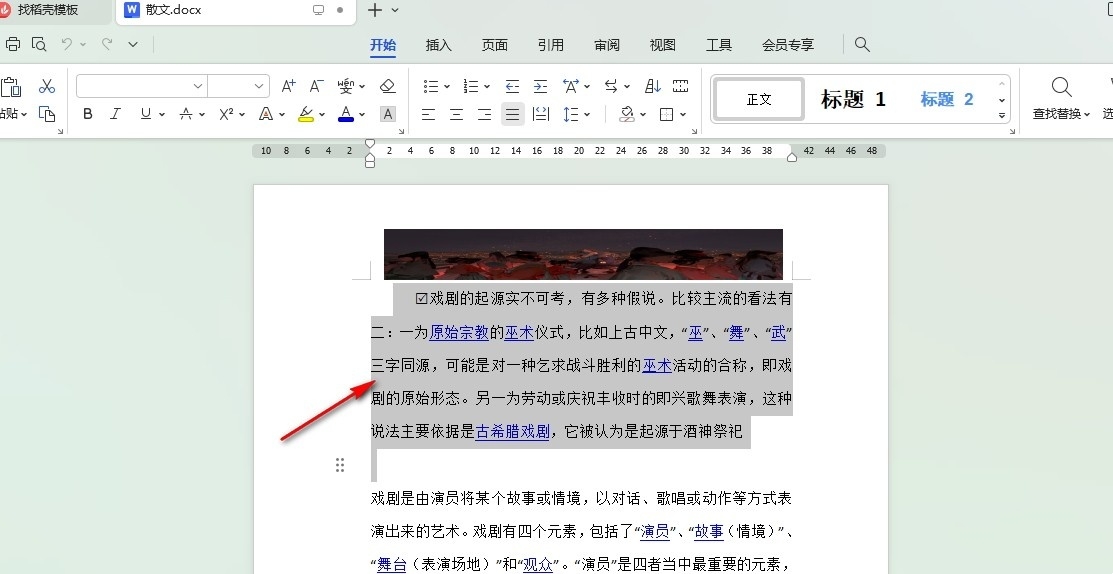Open the 古希腊戏剧 hyperlink

point(512,431)
